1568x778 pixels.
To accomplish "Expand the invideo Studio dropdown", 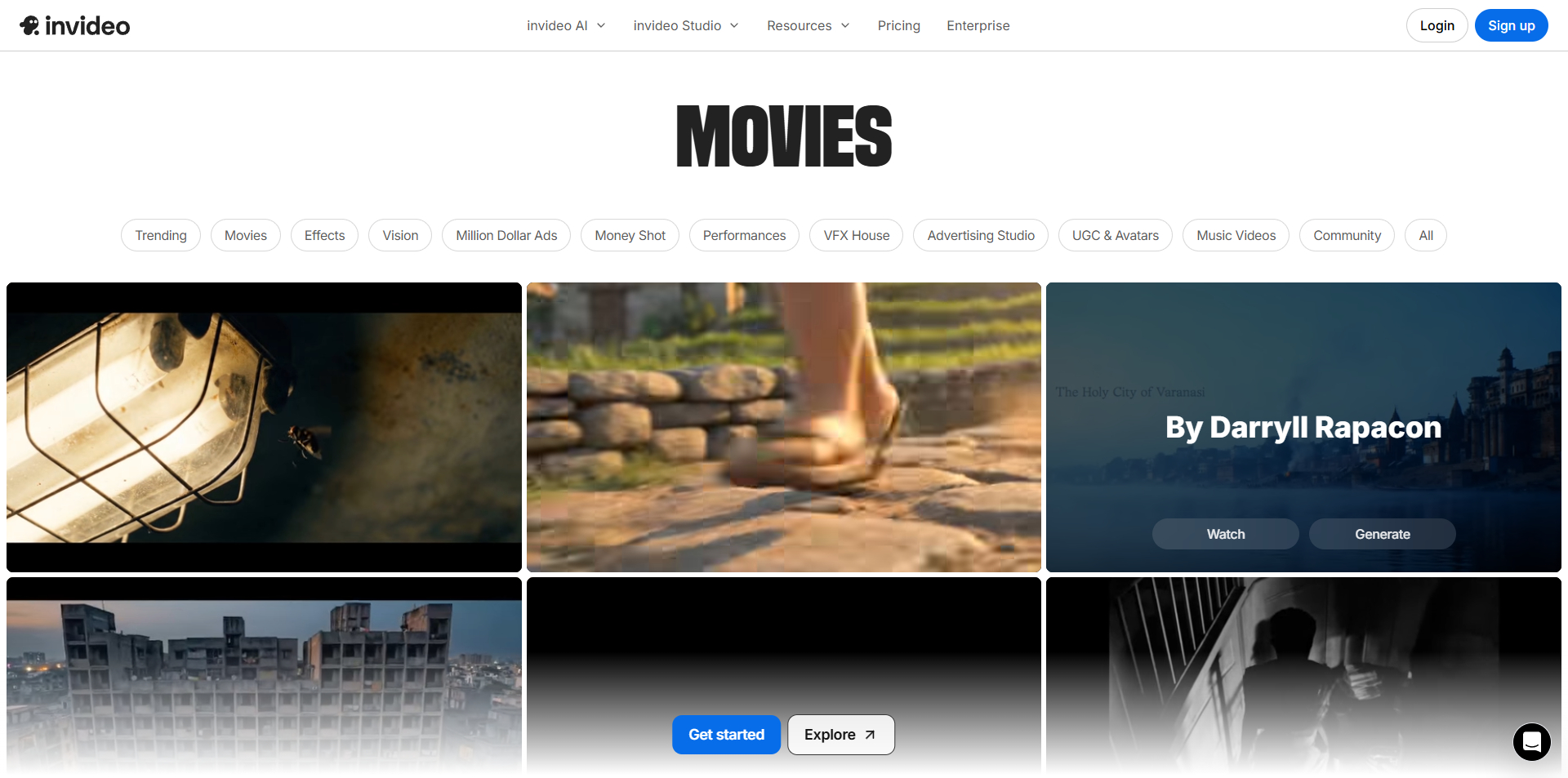I will [x=685, y=25].
